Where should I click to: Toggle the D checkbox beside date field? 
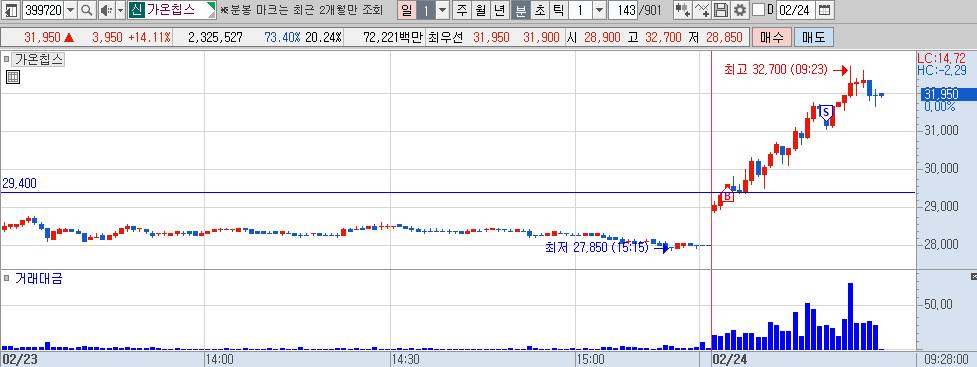click(x=758, y=10)
